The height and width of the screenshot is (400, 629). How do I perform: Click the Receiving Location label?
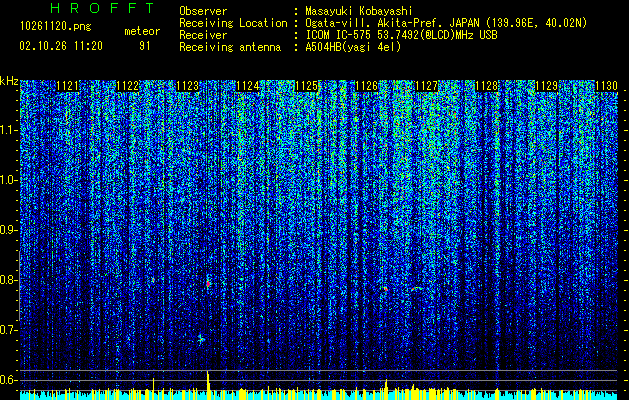pyautogui.click(x=233, y=23)
